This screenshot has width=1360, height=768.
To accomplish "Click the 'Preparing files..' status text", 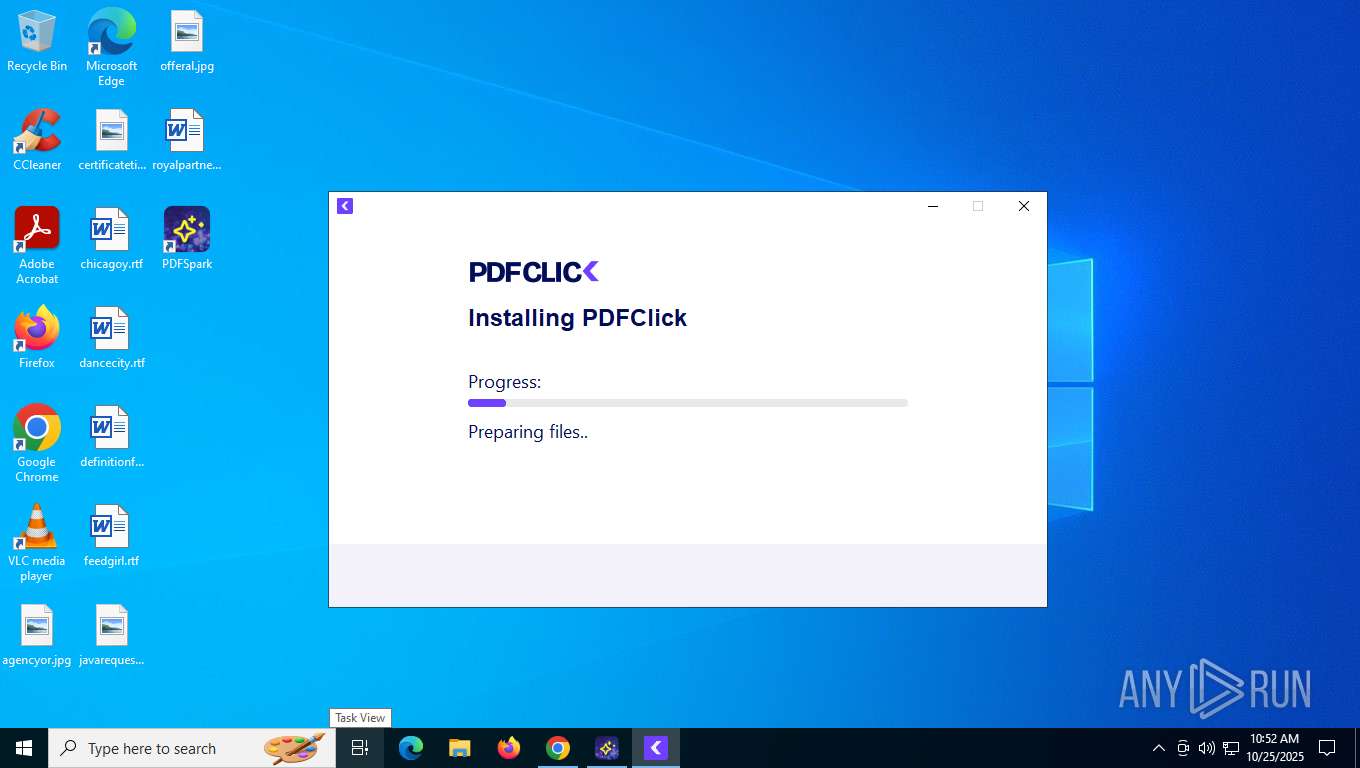I will click(x=528, y=433).
